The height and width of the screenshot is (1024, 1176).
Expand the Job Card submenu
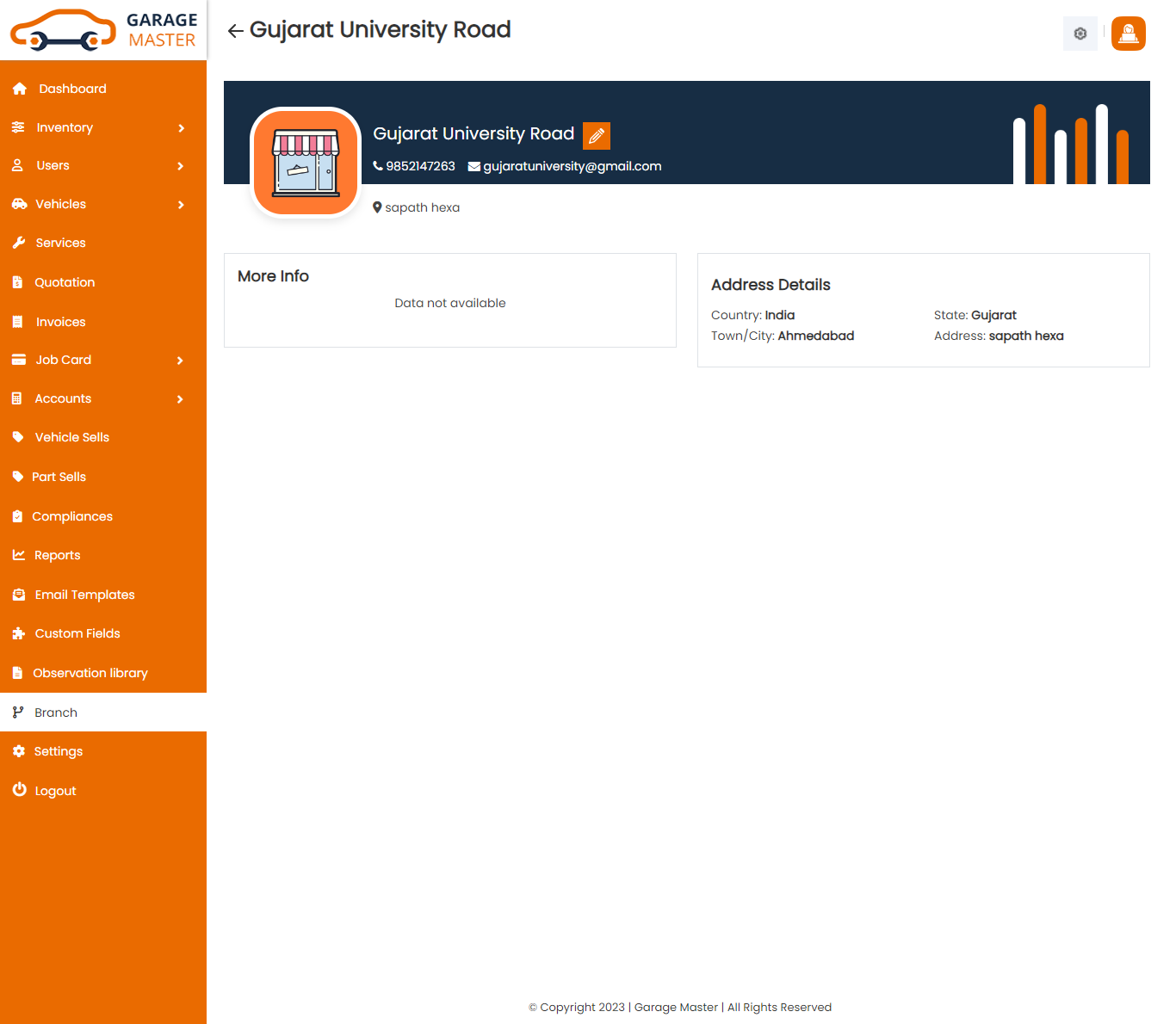[180, 361]
